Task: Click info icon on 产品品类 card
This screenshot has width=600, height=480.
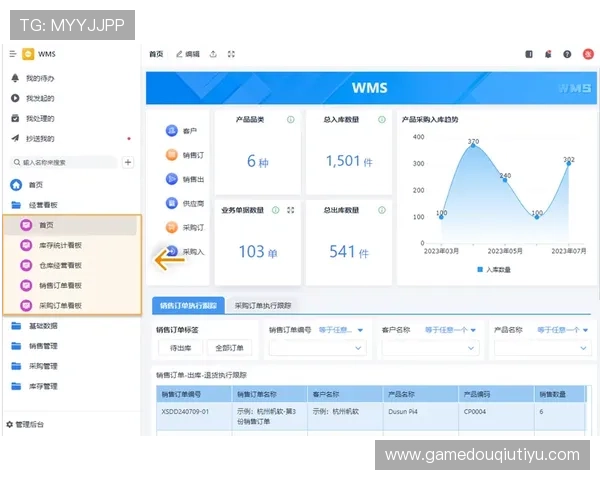Action: point(290,120)
